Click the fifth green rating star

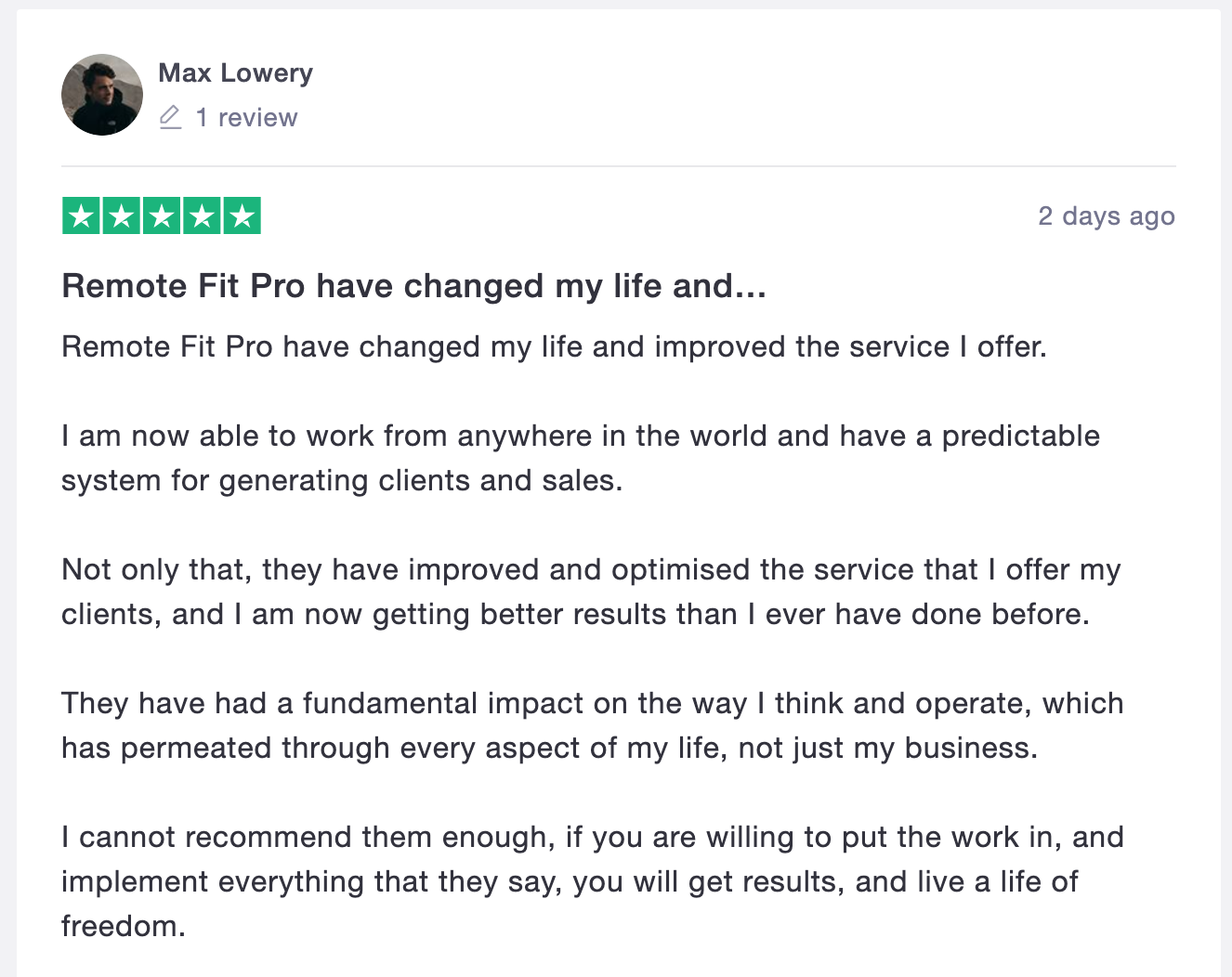242,216
